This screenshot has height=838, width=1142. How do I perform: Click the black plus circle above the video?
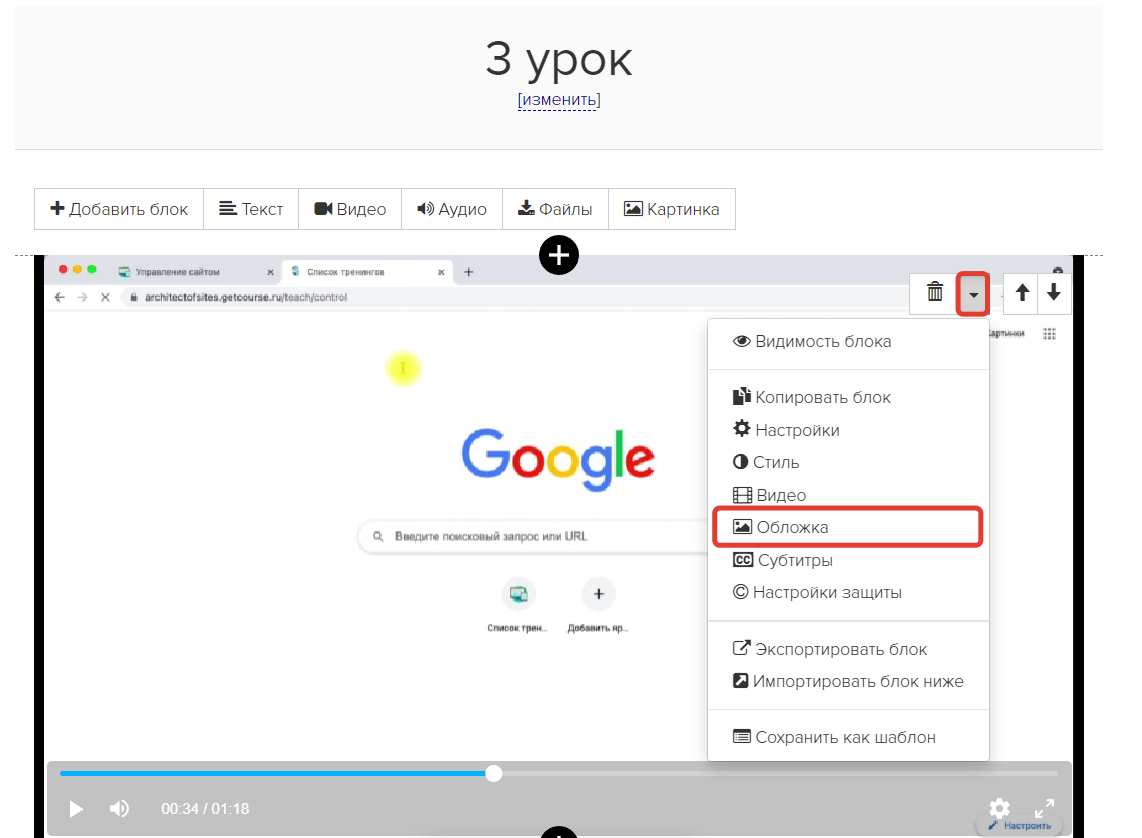tap(559, 255)
